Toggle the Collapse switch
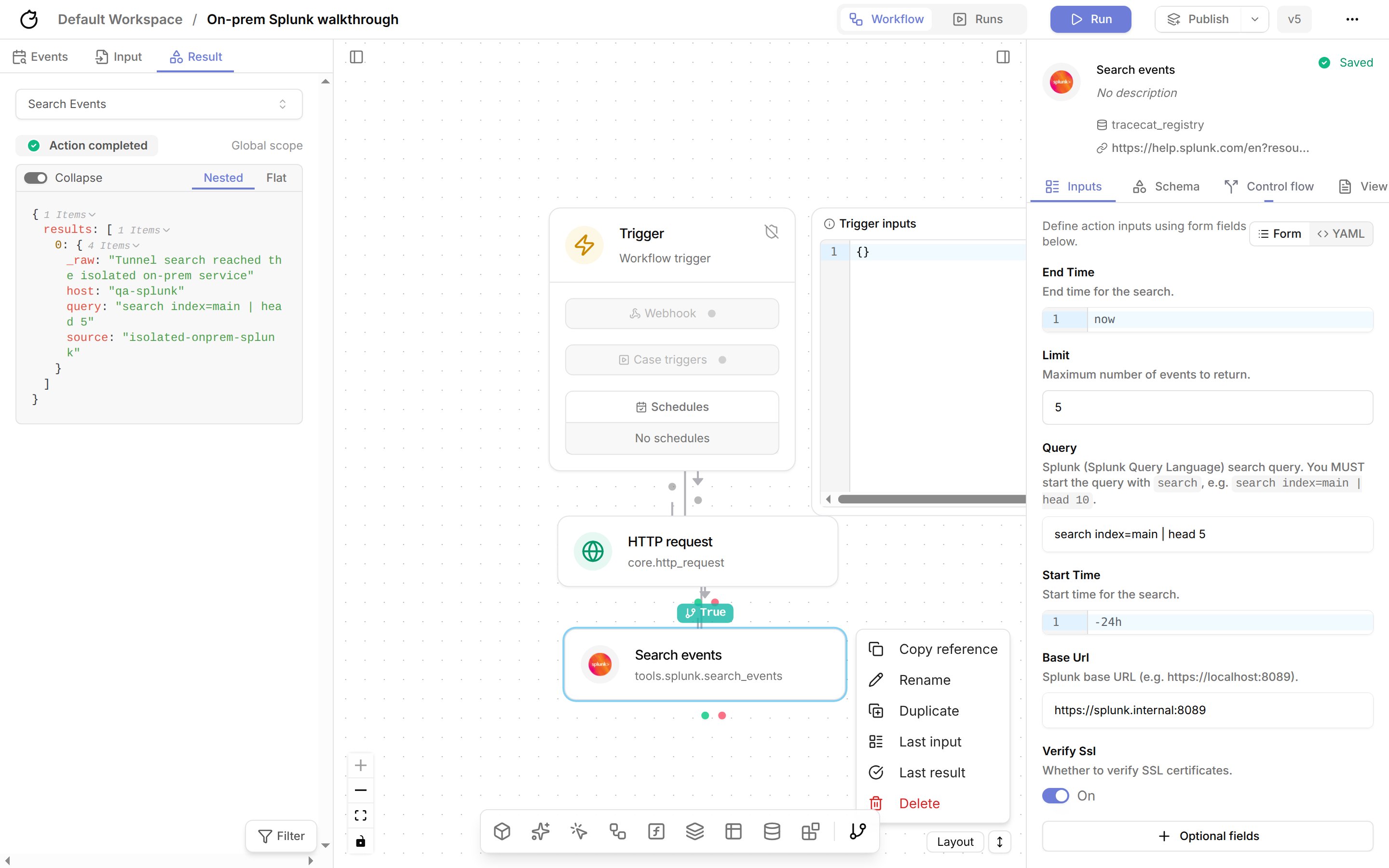 coord(36,178)
